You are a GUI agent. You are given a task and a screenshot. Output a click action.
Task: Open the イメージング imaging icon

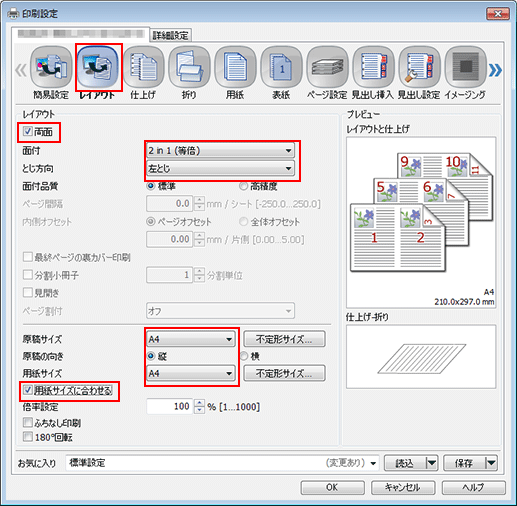pyautogui.click(x=466, y=67)
